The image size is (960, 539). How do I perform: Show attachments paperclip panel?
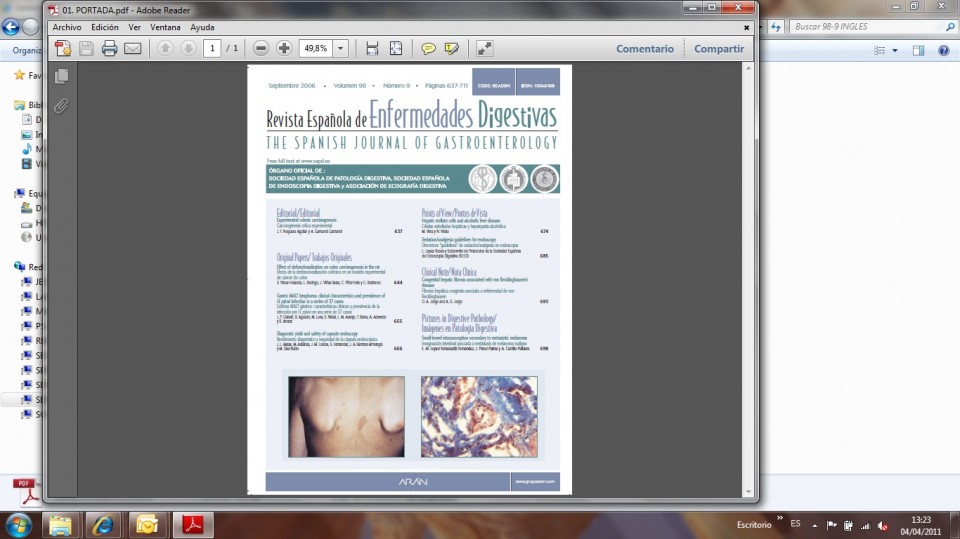point(61,106)
